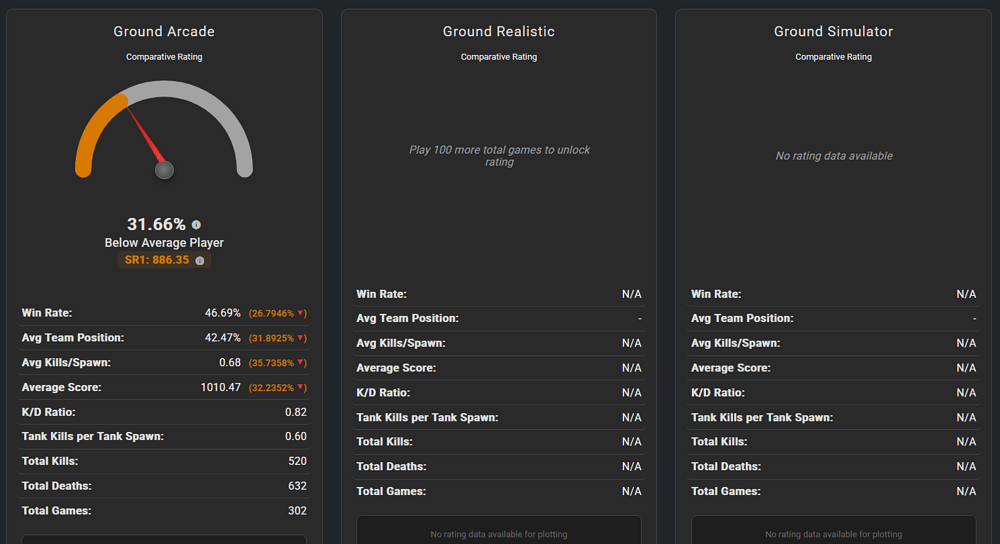
Task: Click the gauge needle pivot in Ground Arcade
Action: point(164,170)
